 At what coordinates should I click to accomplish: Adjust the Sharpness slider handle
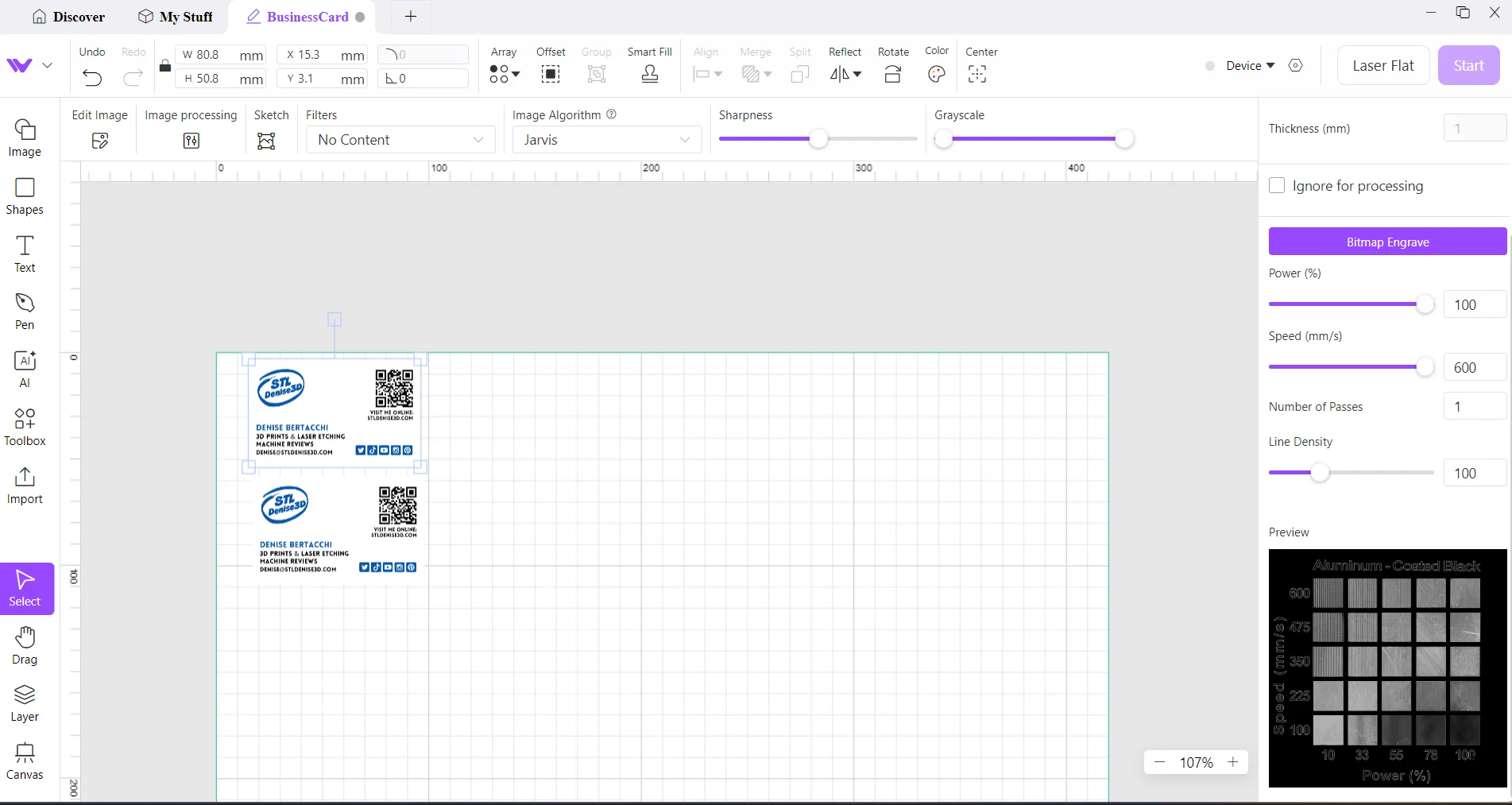(x=818, y=139)
